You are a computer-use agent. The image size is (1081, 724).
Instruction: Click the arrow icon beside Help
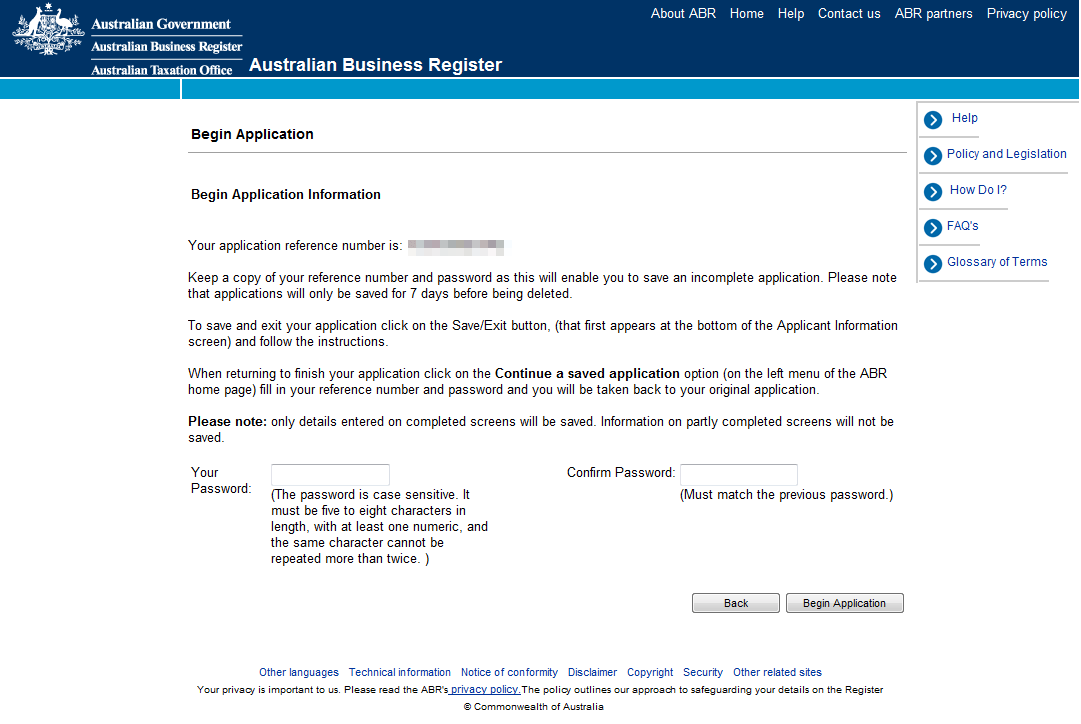click(933, 120)
